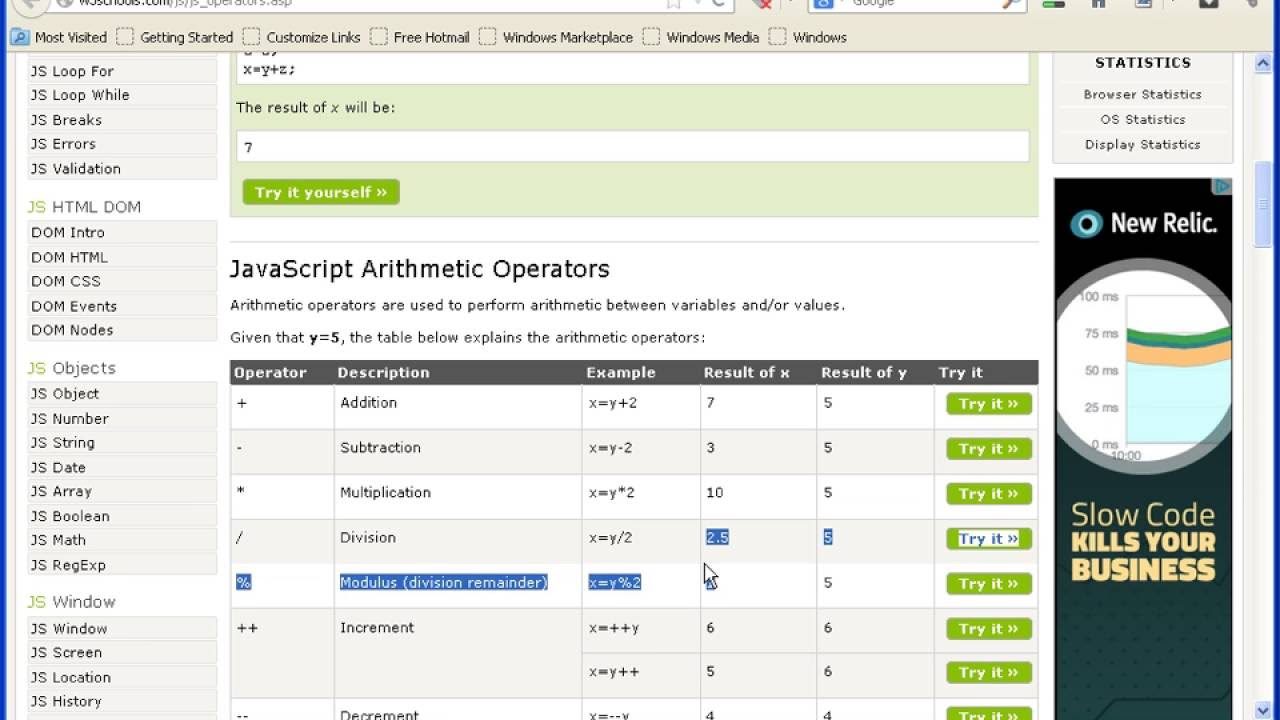Click the Try it yourself button
The width and height of the screenshot is (1280, 720).
pos(321,192)
